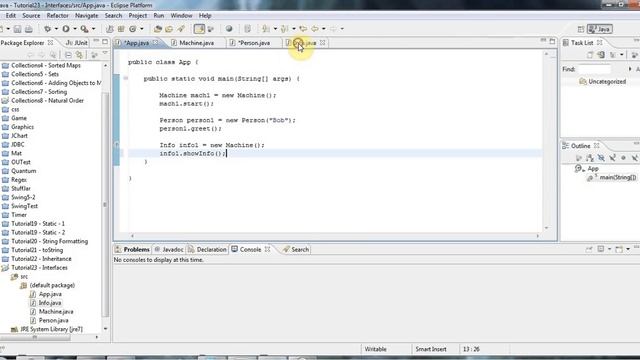Click the Back navigation arrow icon
Image resolution: width=640 pixels, height=360 pixels.
pyautogui.click(x=315, y=29)
